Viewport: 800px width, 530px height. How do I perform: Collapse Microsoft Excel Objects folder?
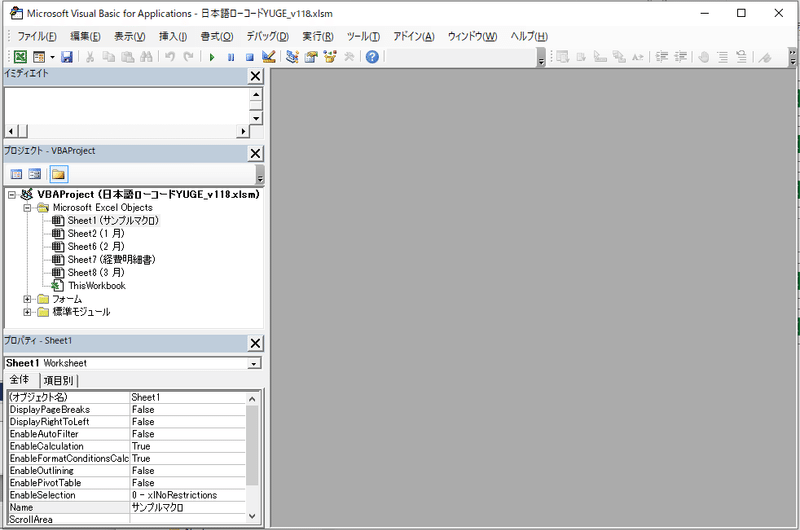(x=27, y=208)
